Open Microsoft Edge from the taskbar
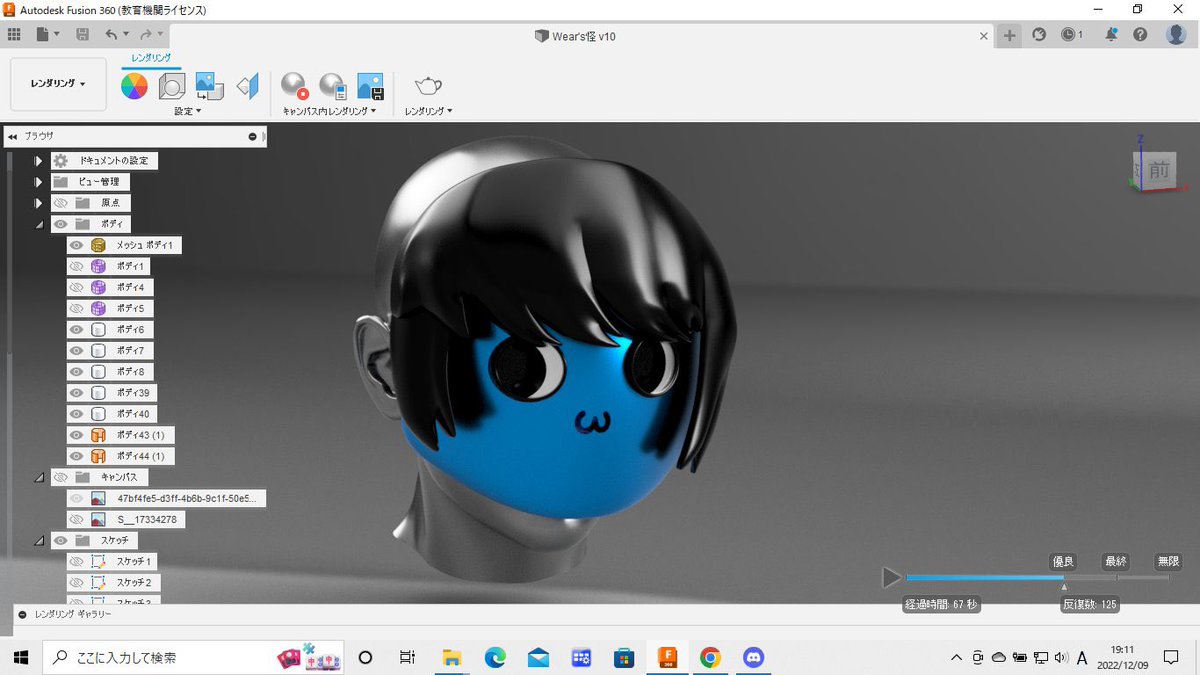The width and height of the screenshot is (1200, 675). [x=495, y=657]
